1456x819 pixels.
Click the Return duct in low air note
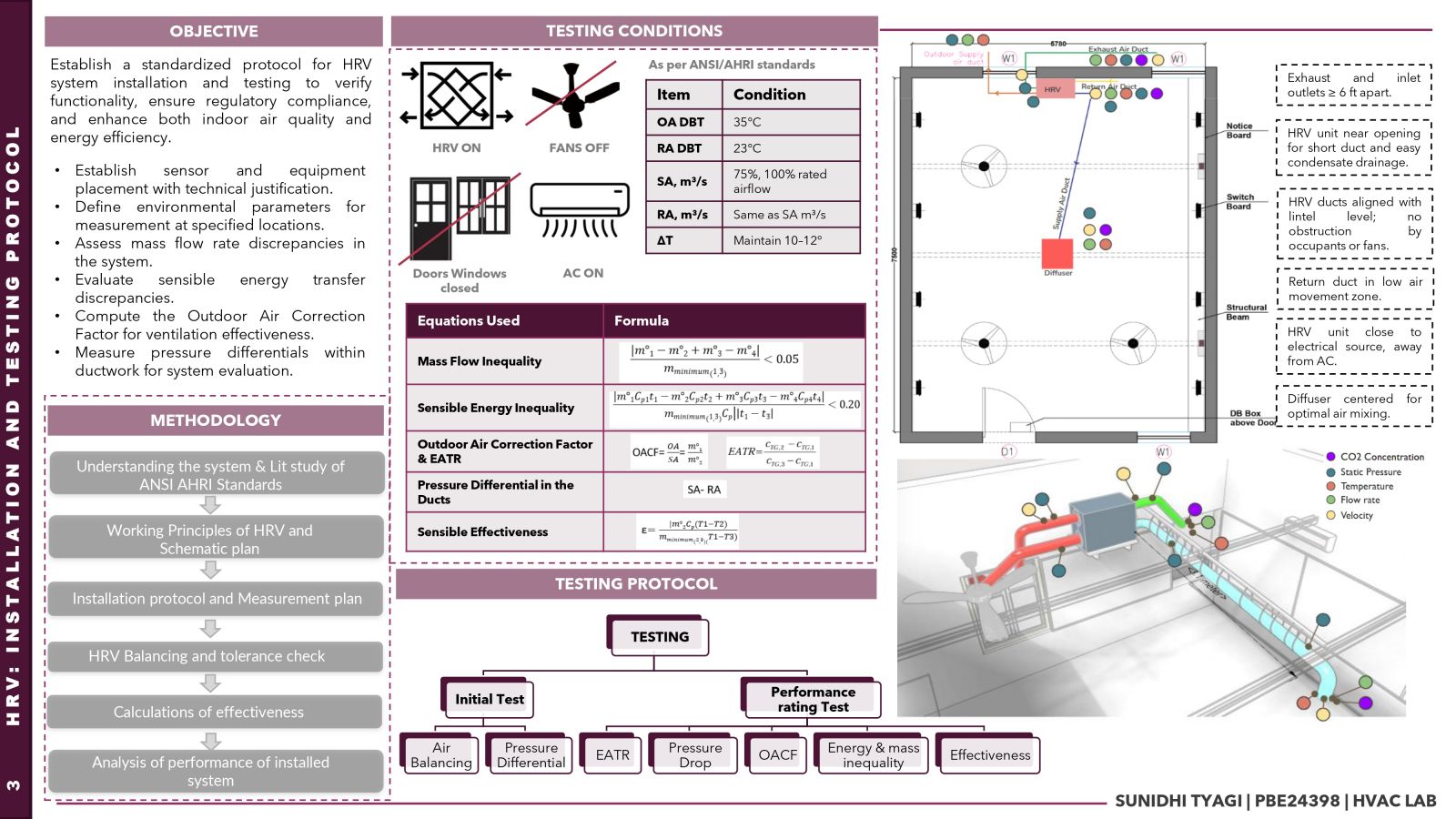(x=1355, y=288)
